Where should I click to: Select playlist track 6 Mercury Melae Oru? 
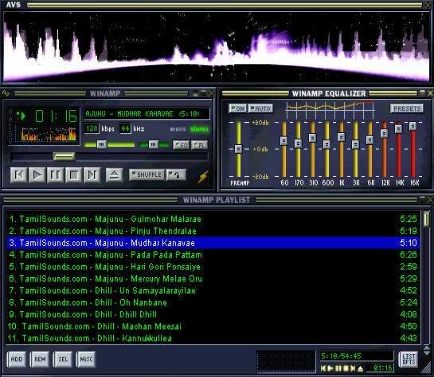pos(213,279)
